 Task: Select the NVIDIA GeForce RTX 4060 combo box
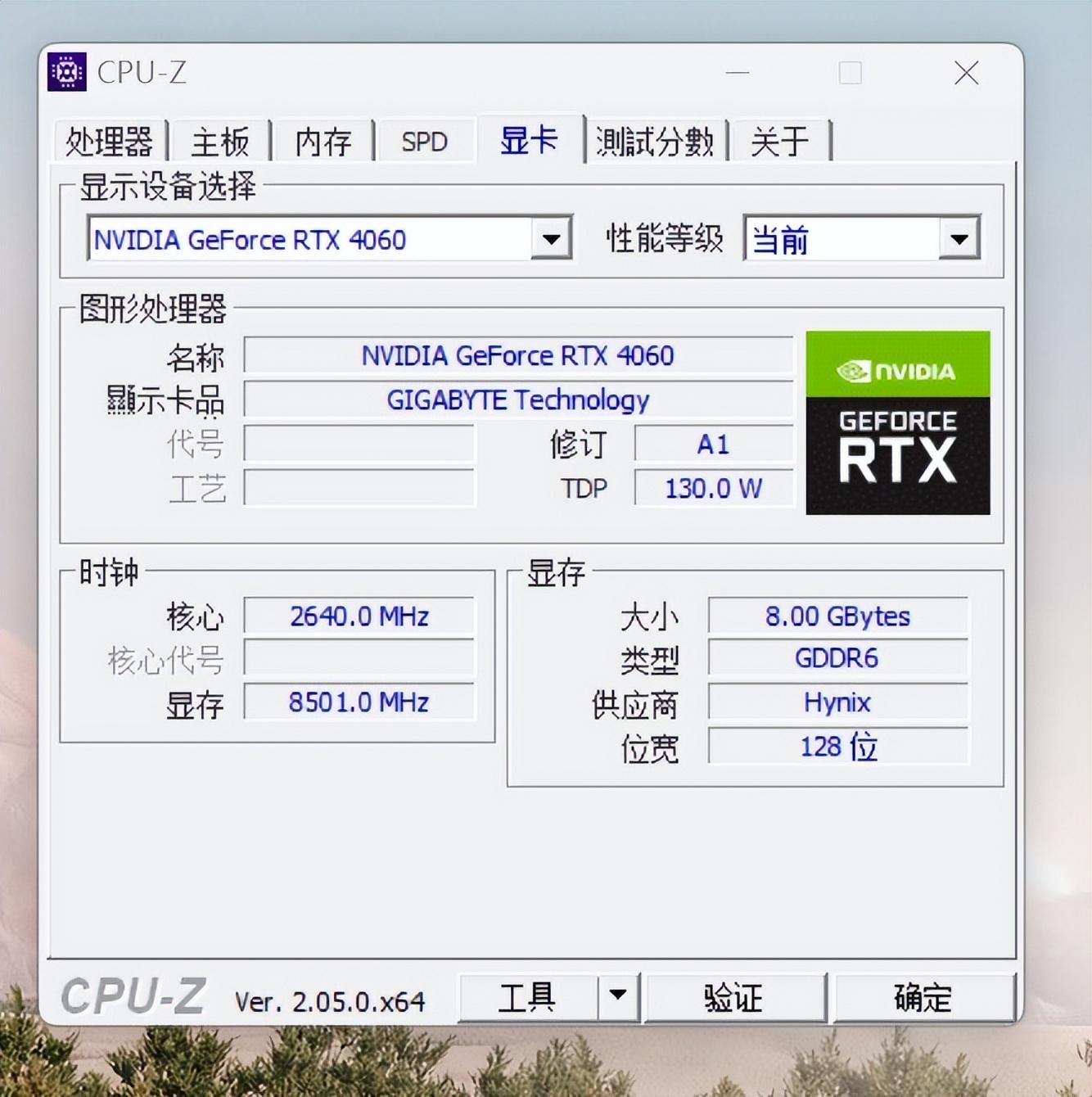pyautogui.click(x=329, y=239)
